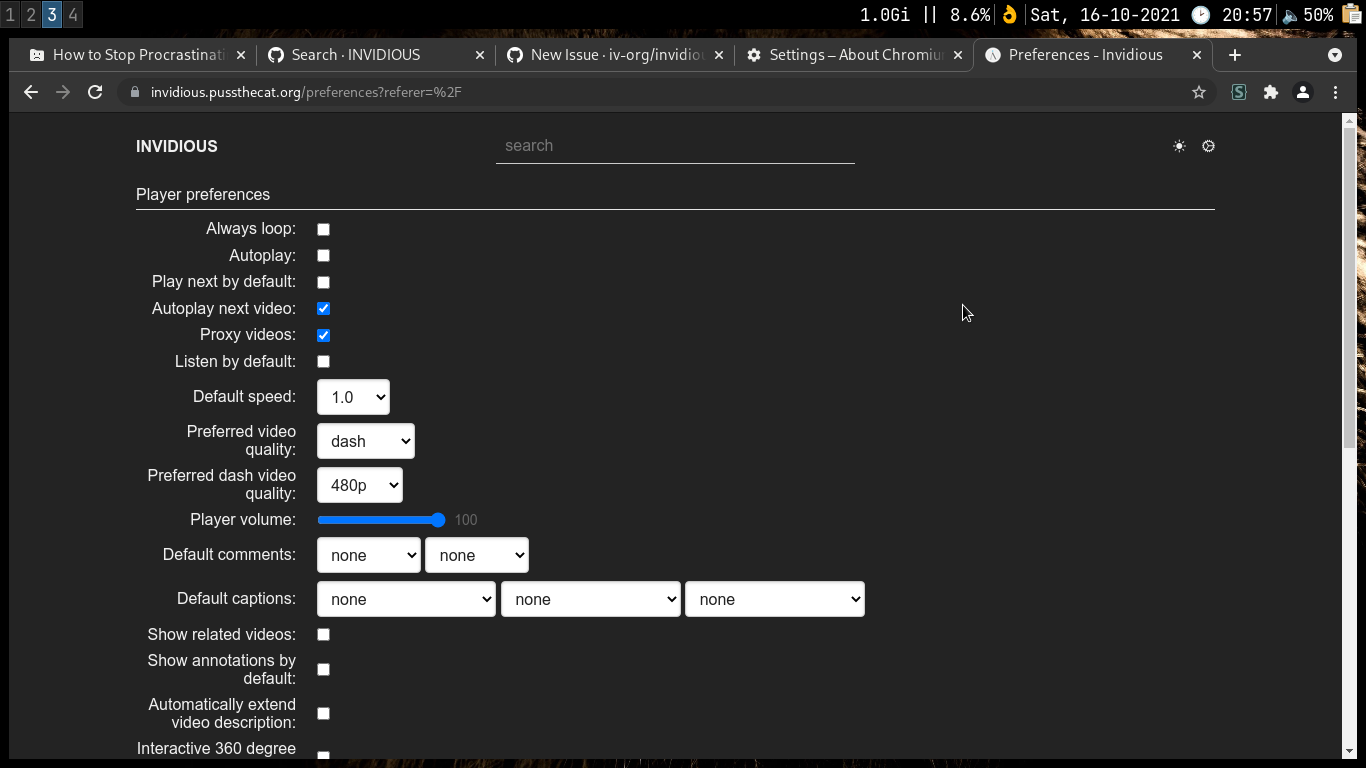The width and height of the screenshot is (1366, 768).
Task: Bookmark this page via the star icon
Action: pos(1197,91)
